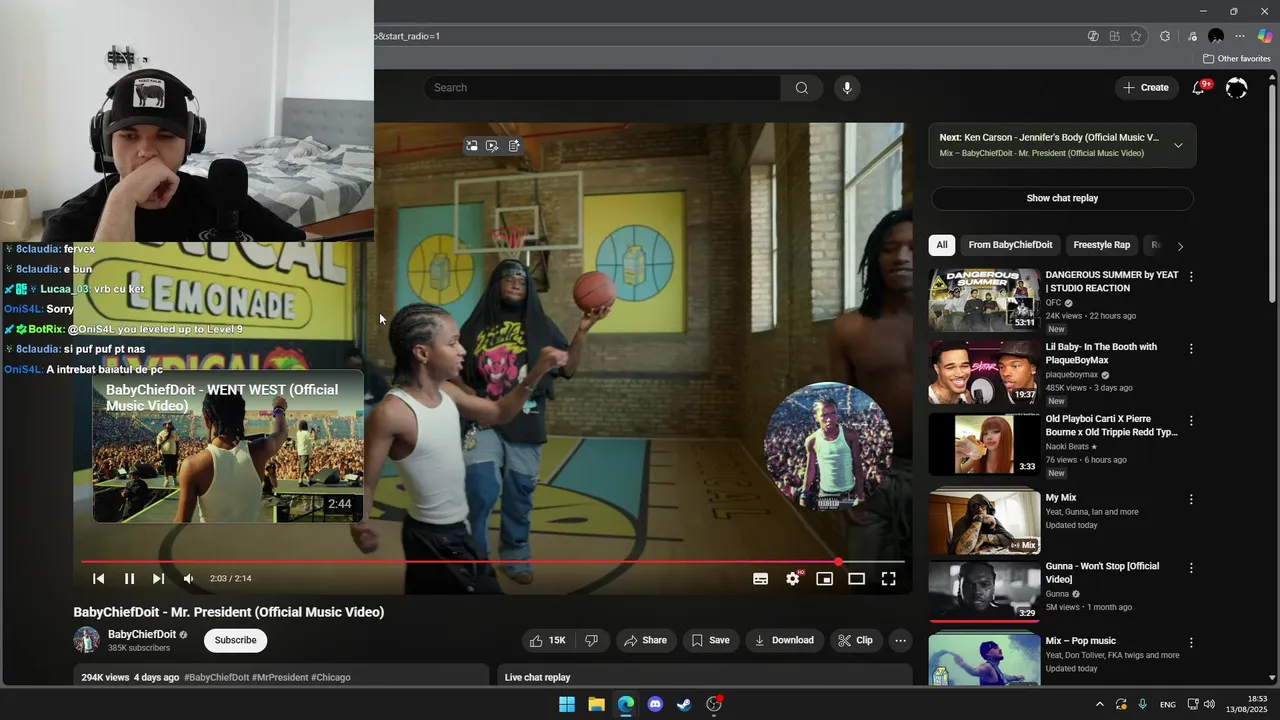
Task: Save the video to playlist
Action: (x=711, y=640)
